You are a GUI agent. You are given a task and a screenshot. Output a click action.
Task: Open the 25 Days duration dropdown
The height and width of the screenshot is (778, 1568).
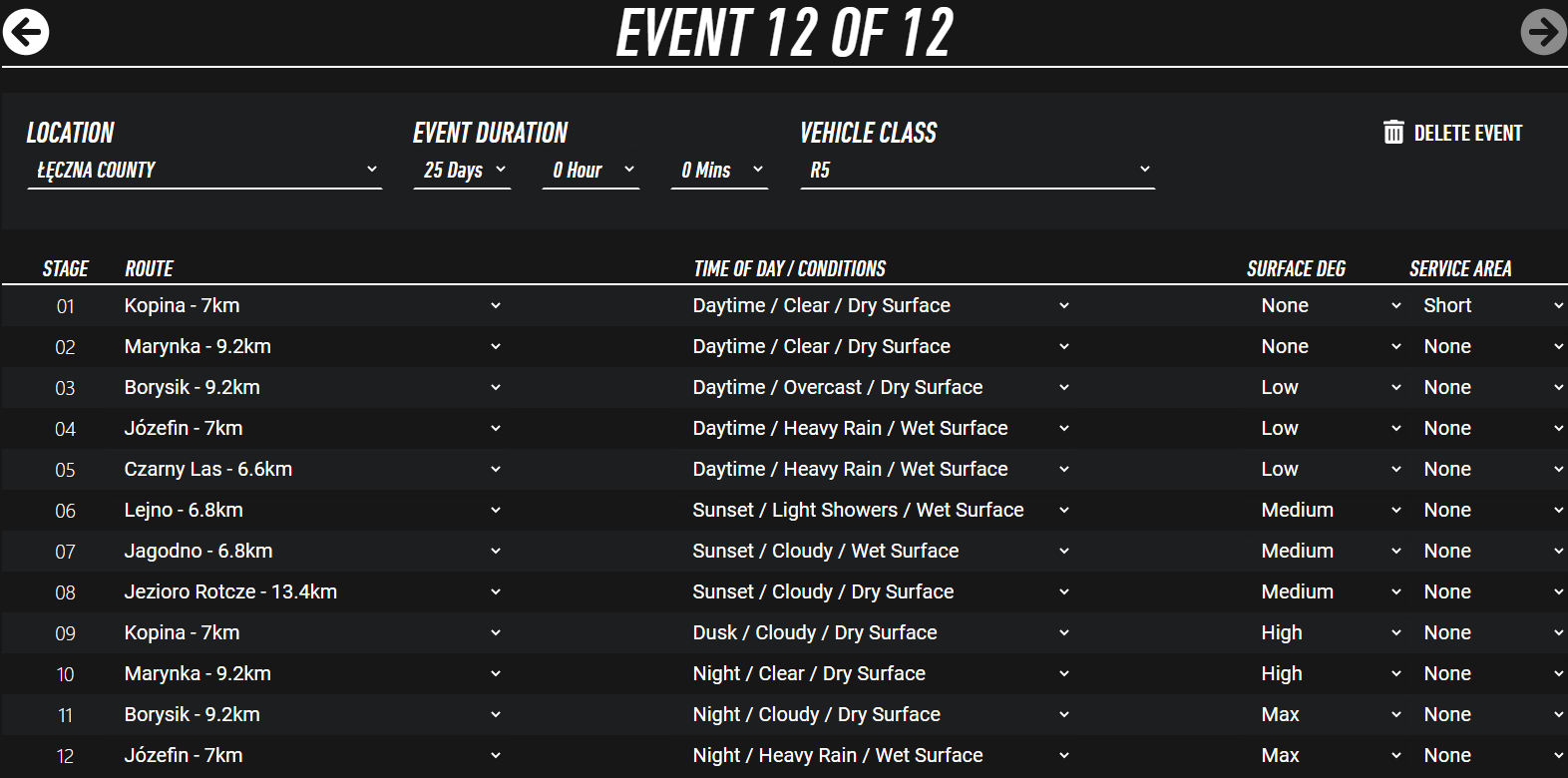pos(463,171)
